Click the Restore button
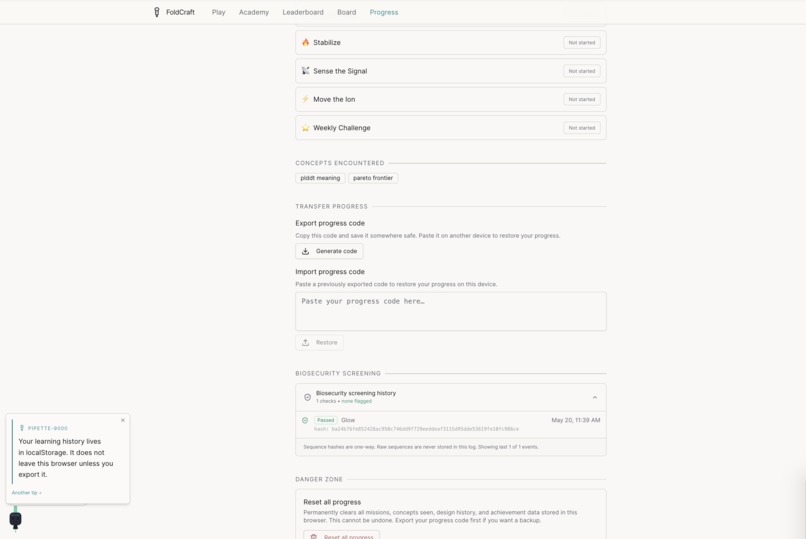The image size is (806, 539). pos(319,342)
